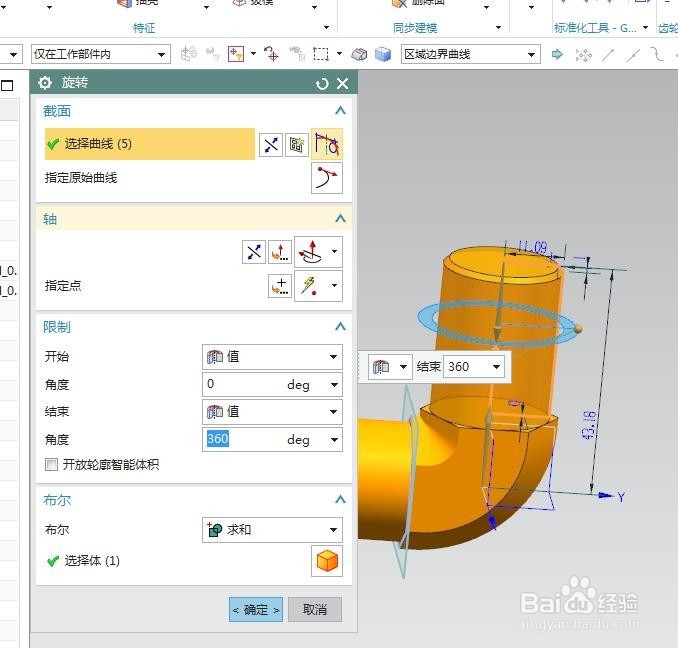Image resolution: width=678 pixels, height=648 pixels.
Task: Close the Revolve dialog
Action: (x=342, y=83)
